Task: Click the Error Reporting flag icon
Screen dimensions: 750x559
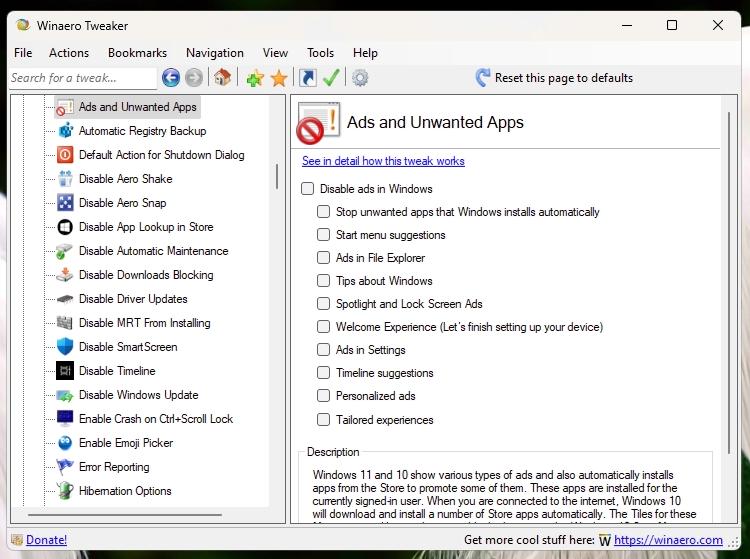Action: (65, 467)
